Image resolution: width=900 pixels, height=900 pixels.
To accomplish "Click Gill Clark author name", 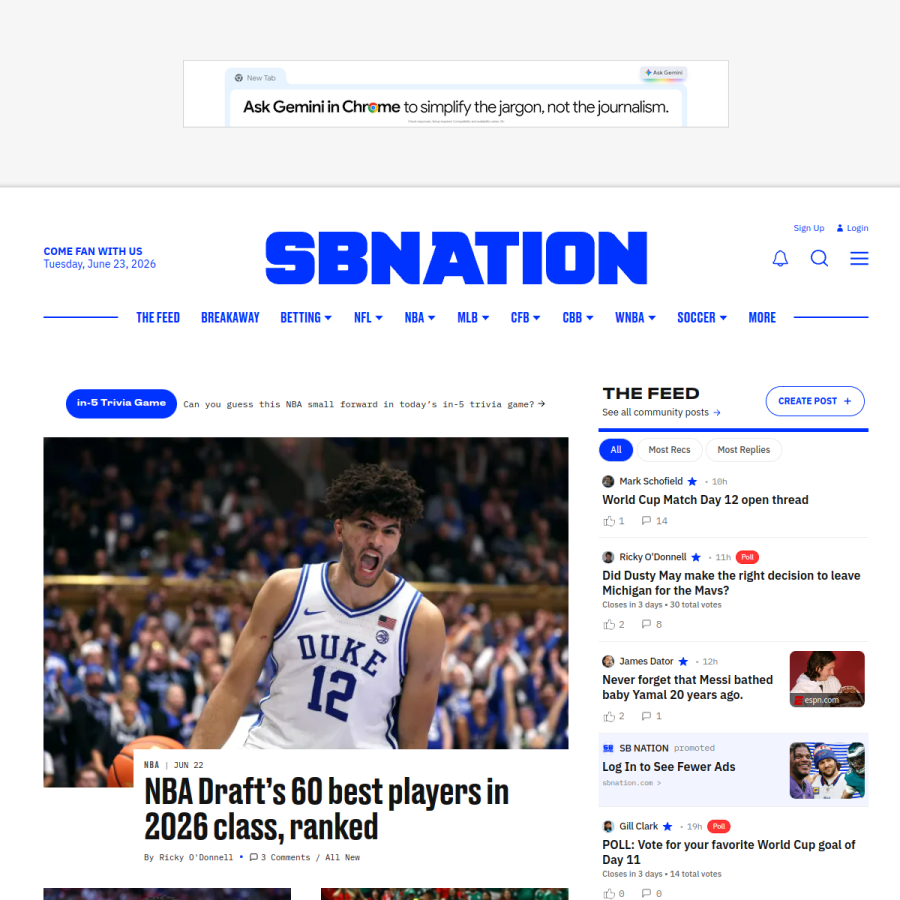I will 638,827.
